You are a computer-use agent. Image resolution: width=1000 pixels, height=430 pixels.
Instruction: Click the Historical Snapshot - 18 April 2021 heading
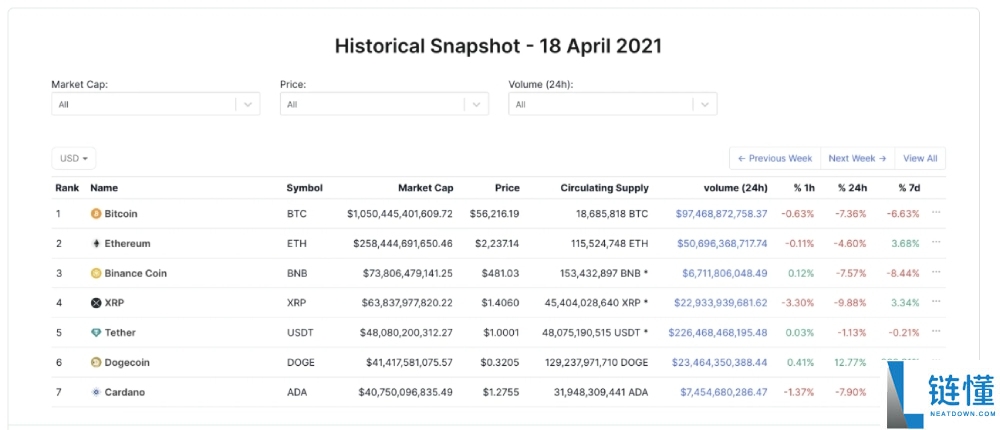[x=499, y=47]
